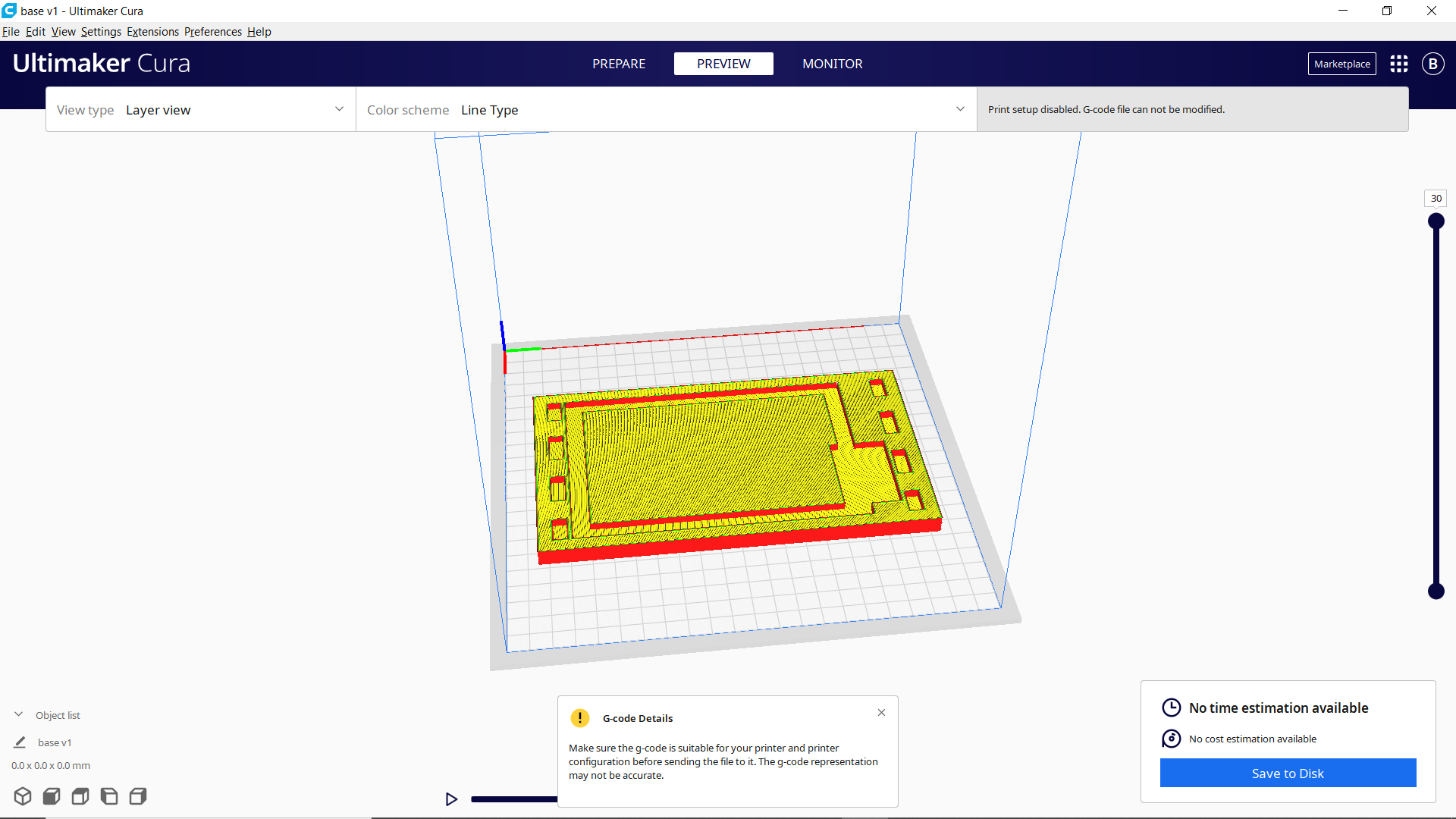Switch to 3D isometric camera view

coord(23,796)
